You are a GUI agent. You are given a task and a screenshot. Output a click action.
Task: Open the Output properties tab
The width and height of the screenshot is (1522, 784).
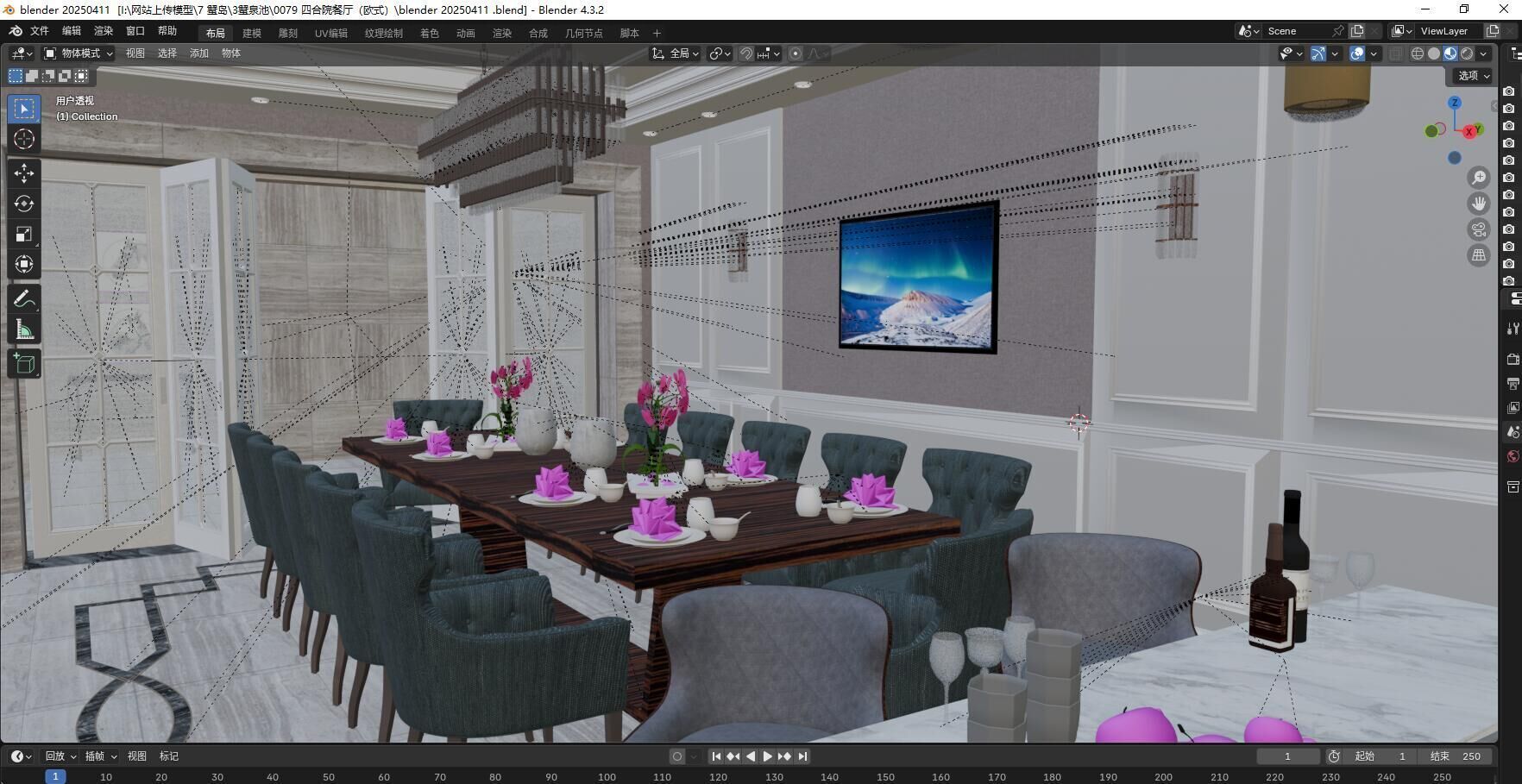point(1513,383)
